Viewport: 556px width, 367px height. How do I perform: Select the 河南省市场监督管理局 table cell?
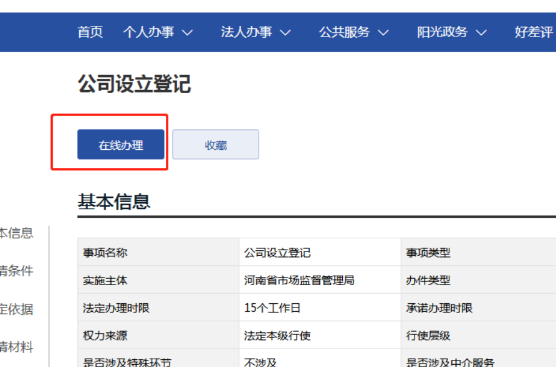pos(320,280)
